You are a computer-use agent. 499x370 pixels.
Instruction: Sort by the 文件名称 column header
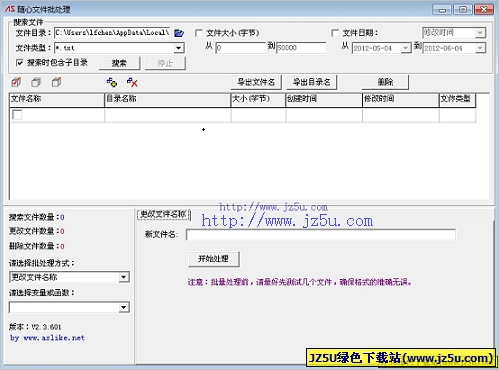click(57, 100)
